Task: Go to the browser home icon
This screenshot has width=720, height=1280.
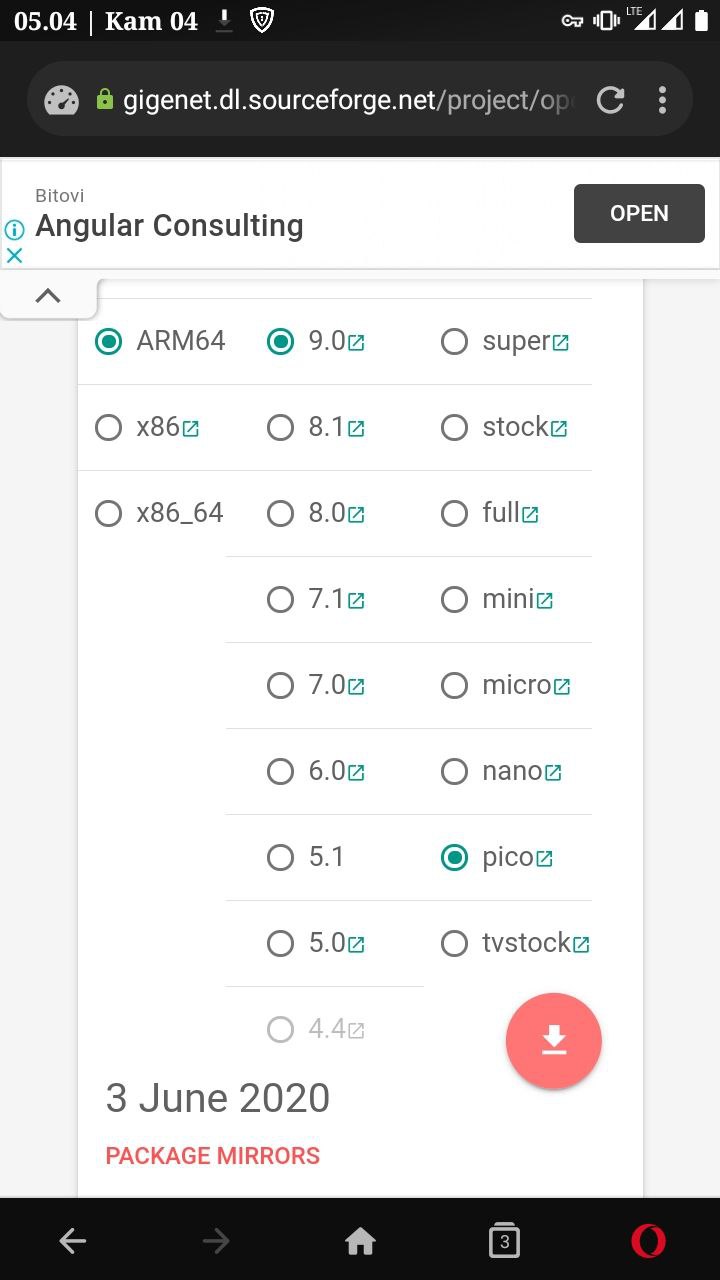Action: click(360, 1242)
